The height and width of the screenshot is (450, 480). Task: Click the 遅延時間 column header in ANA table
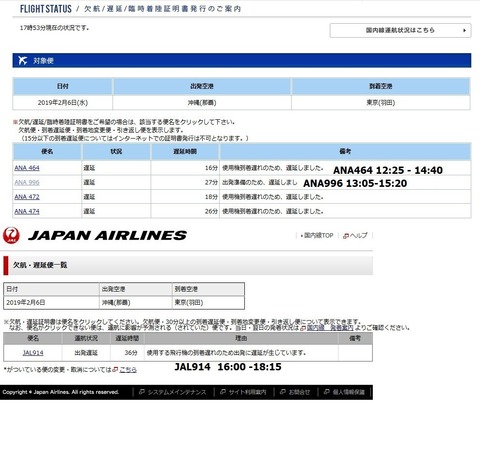(185, 152)
